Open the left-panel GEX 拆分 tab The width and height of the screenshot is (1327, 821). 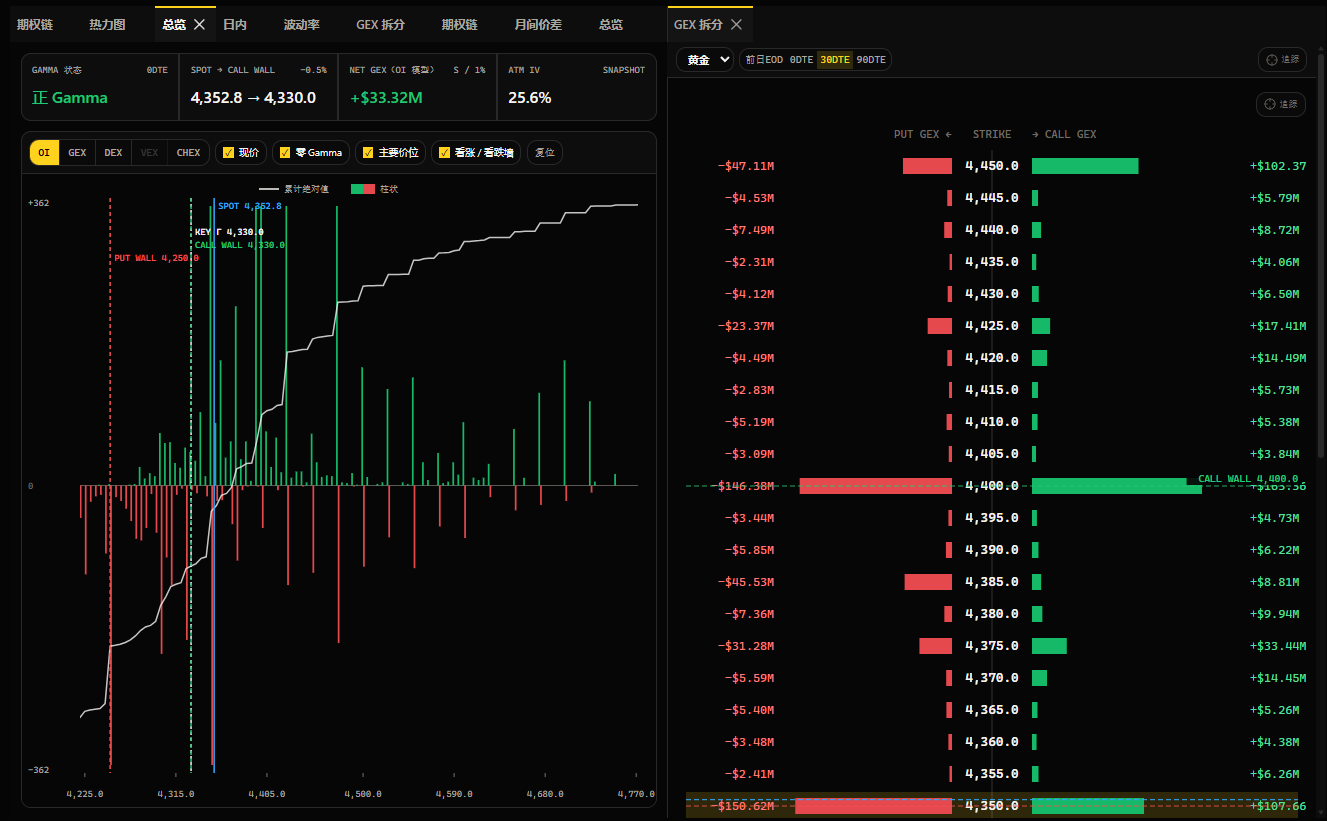click(x=380, y=25)
